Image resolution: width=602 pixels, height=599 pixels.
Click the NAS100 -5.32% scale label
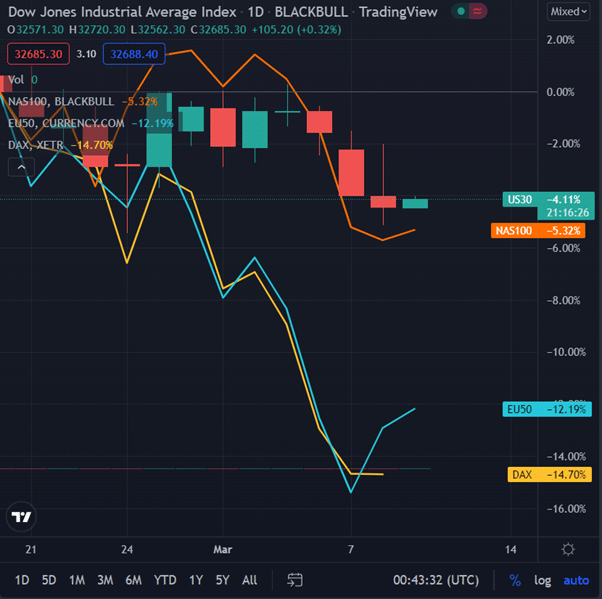[538, 231]
